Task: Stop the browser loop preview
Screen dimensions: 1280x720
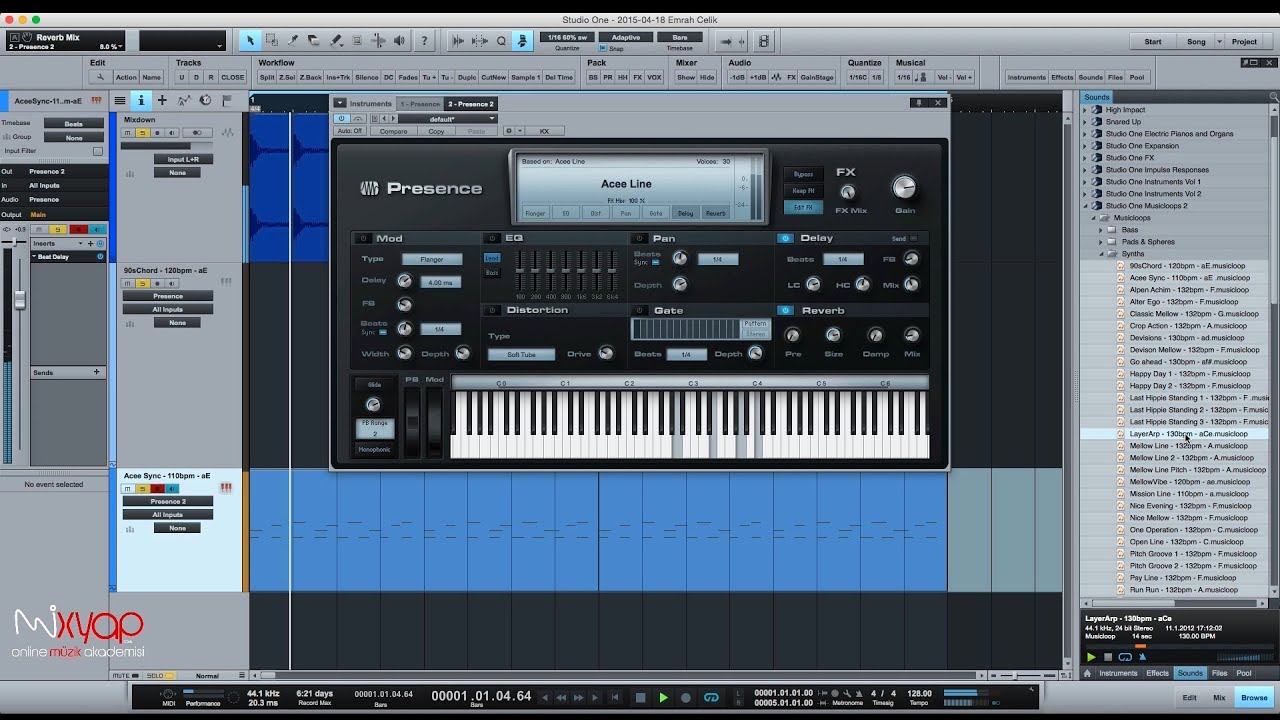Action: (1108, 657)
